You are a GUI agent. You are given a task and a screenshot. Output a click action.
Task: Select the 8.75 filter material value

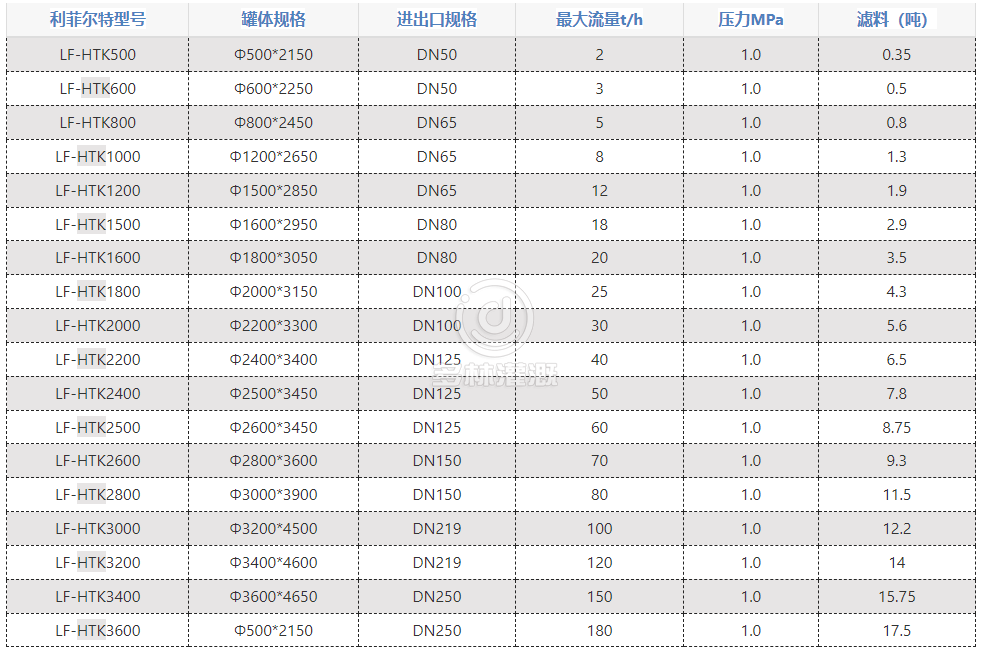(x=896, y=427)
